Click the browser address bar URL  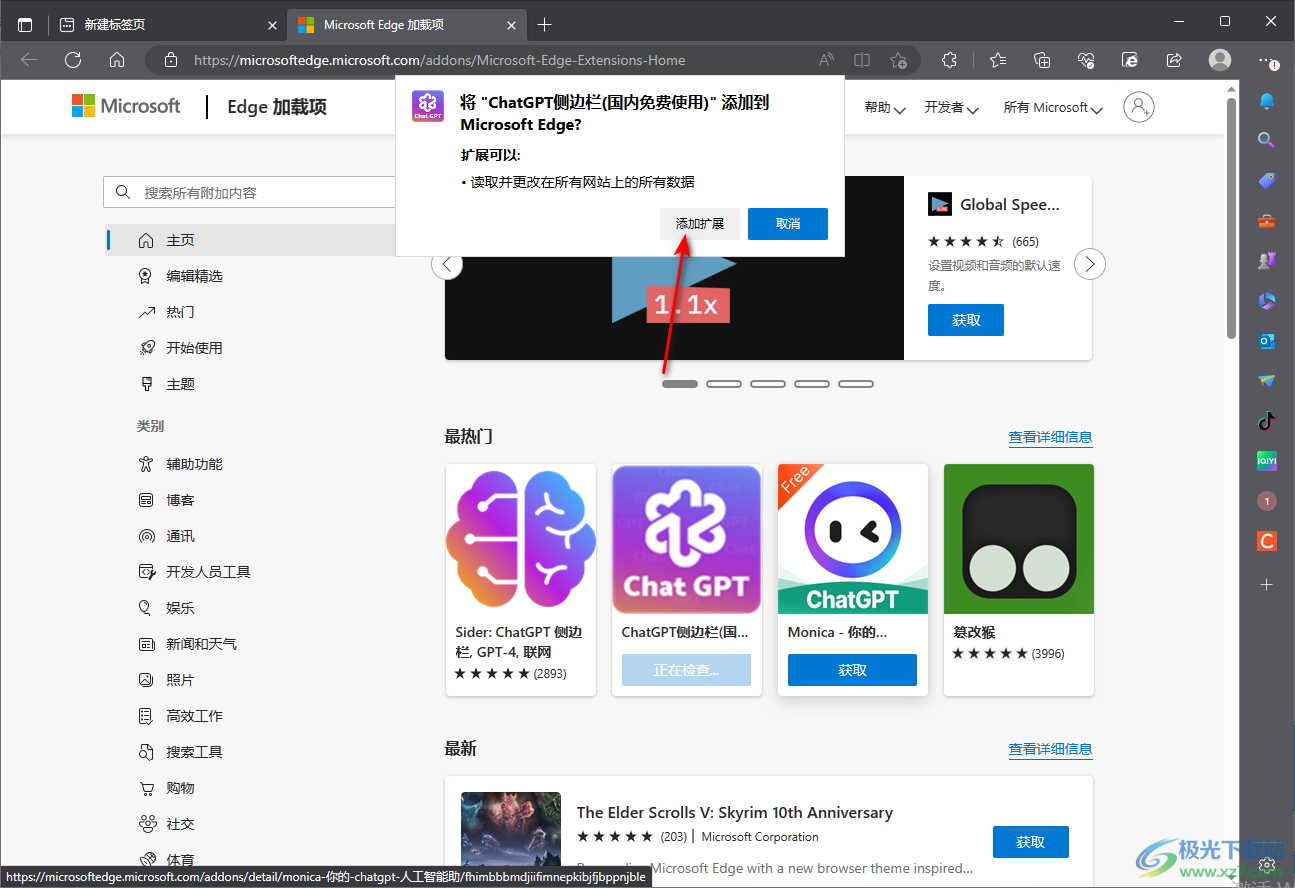(x=440, y=60)
